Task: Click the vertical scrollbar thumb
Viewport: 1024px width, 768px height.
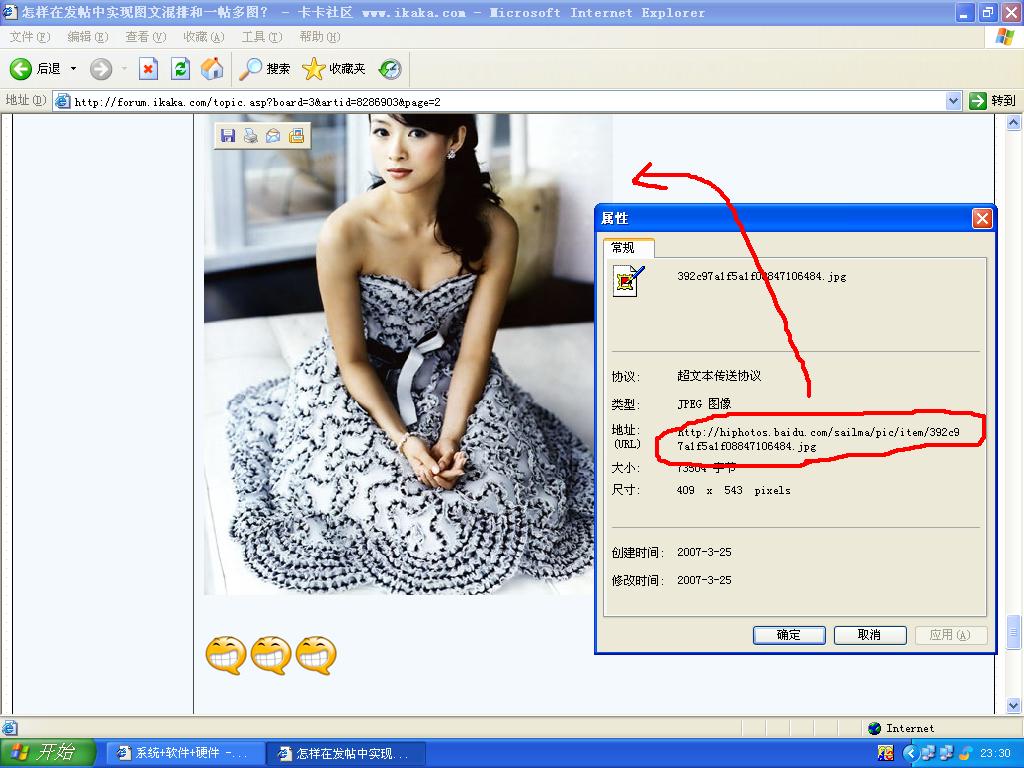Action: [1014, 632]
